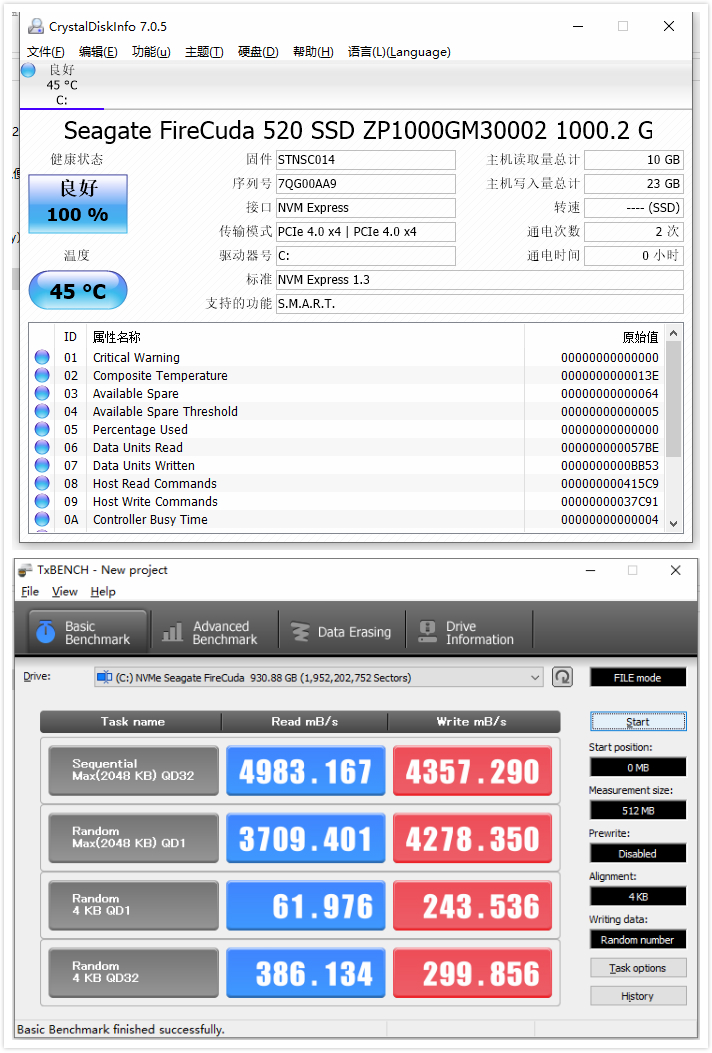The image size is (712, 1053).
Task: Click the sequential read result 4983.167
Action: point(306,771)
